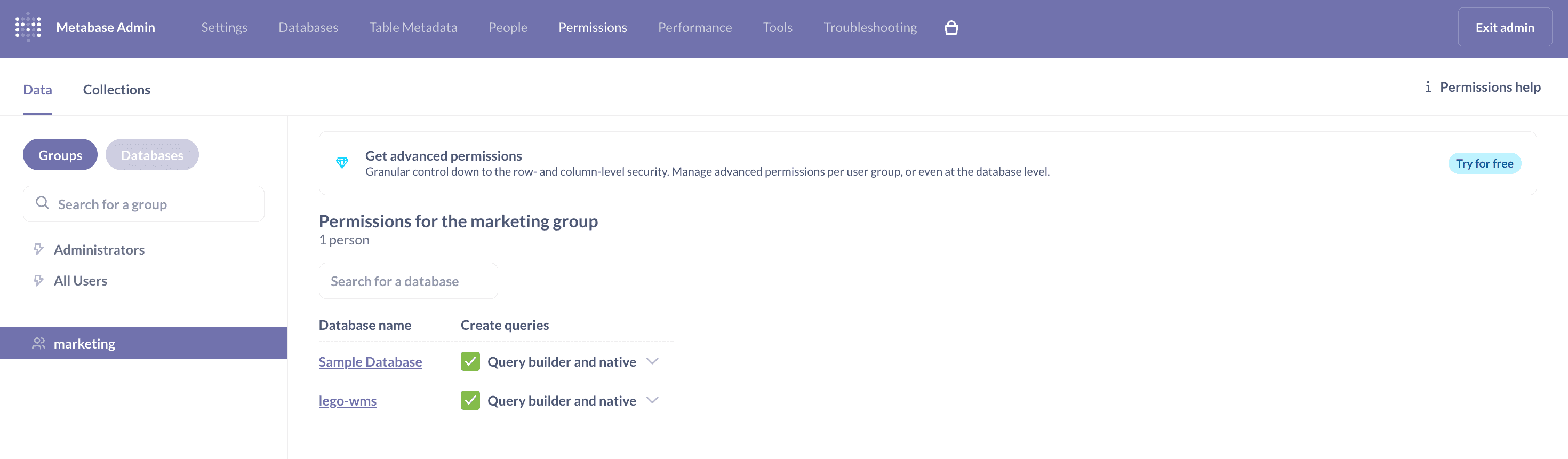1568x459 pixels.
Task: Click the All Users bolt icon
Action: point(39,280)
